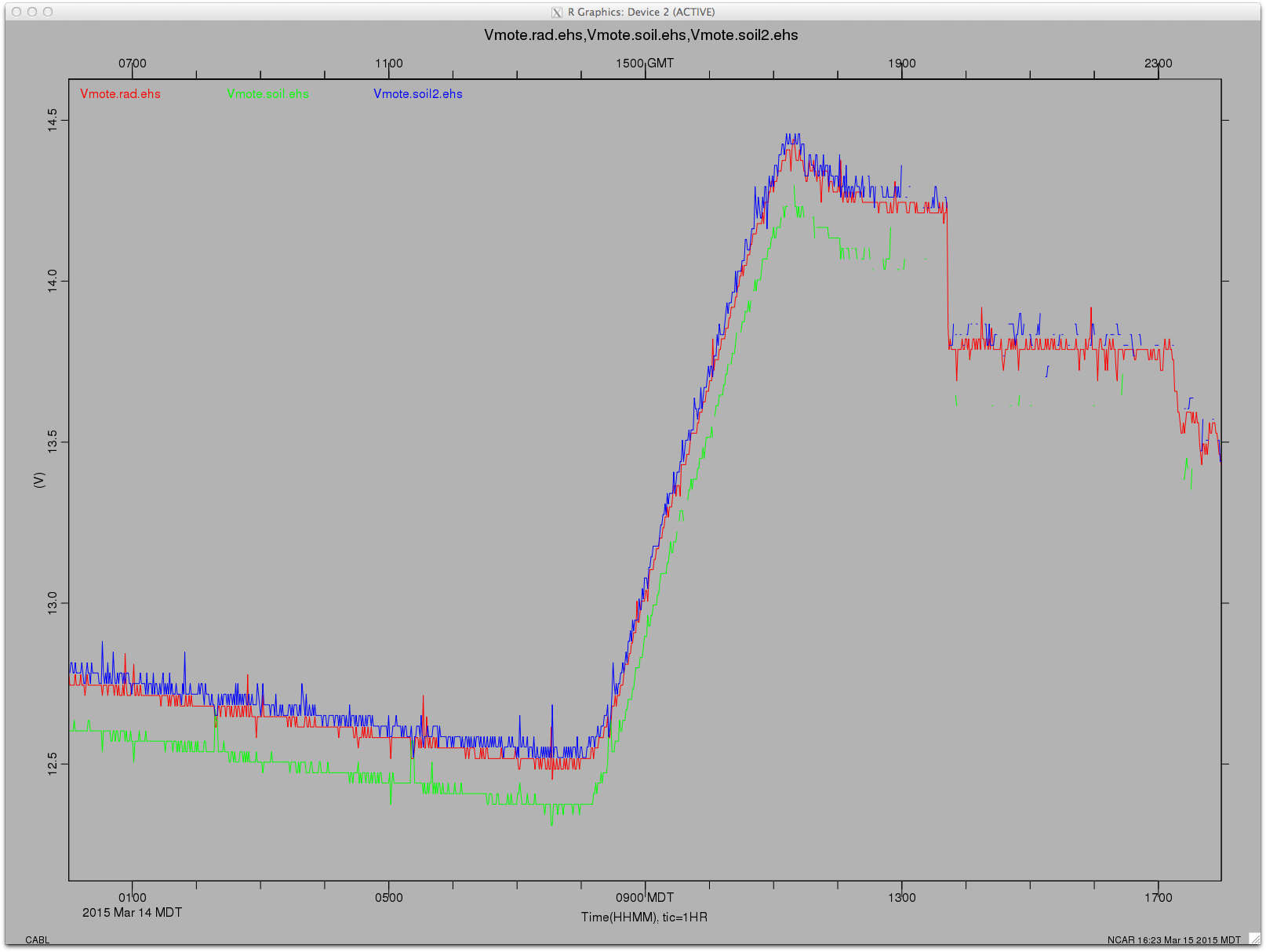Viewport: 1266px width, 952px height.
Task: Click the resize grip in window corner
Action: [1254, 939]
